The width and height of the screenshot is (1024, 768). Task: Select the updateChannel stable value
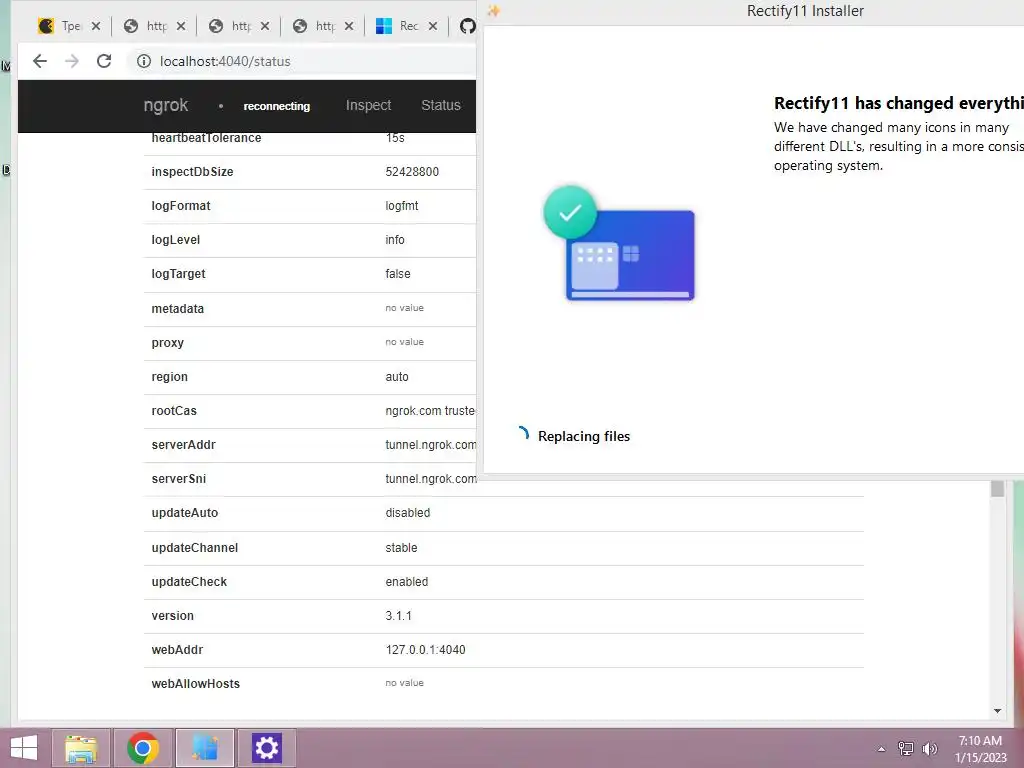coord(401,547)
